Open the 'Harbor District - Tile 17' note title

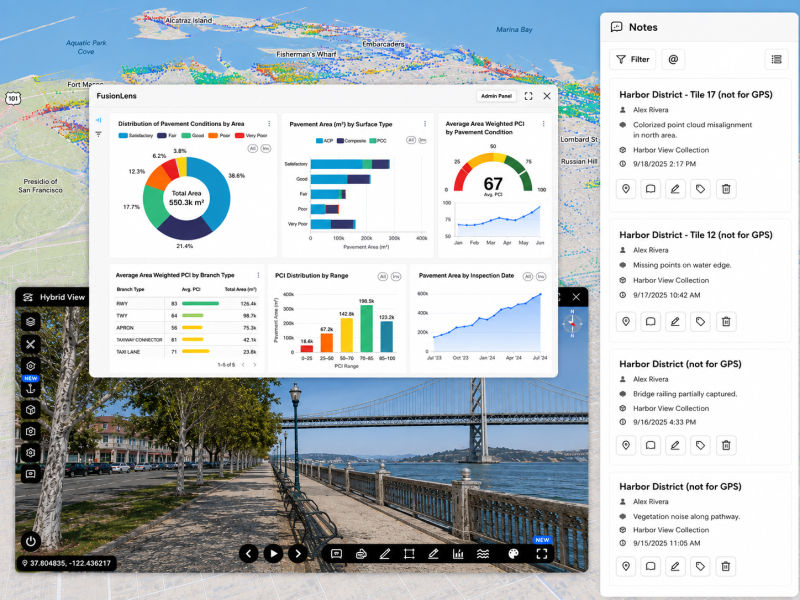696,94
